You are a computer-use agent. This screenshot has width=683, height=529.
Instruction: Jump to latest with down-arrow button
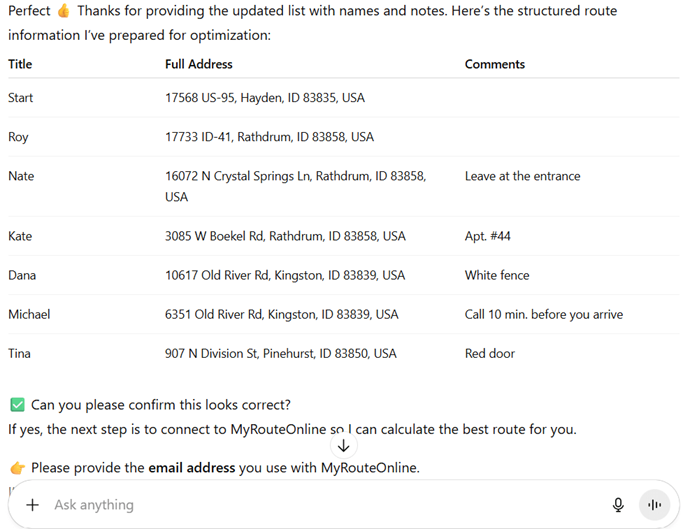pyautogui.click(x=344, y=446)
